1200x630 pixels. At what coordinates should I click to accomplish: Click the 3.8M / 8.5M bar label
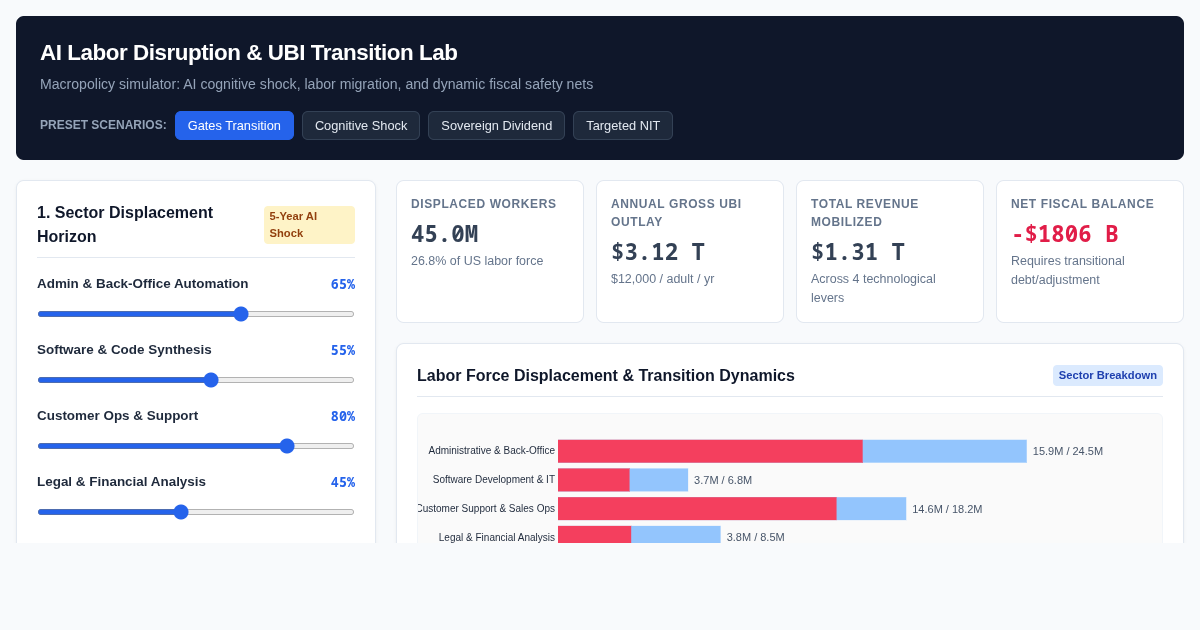pyautogui.click(x=756, y=537)
